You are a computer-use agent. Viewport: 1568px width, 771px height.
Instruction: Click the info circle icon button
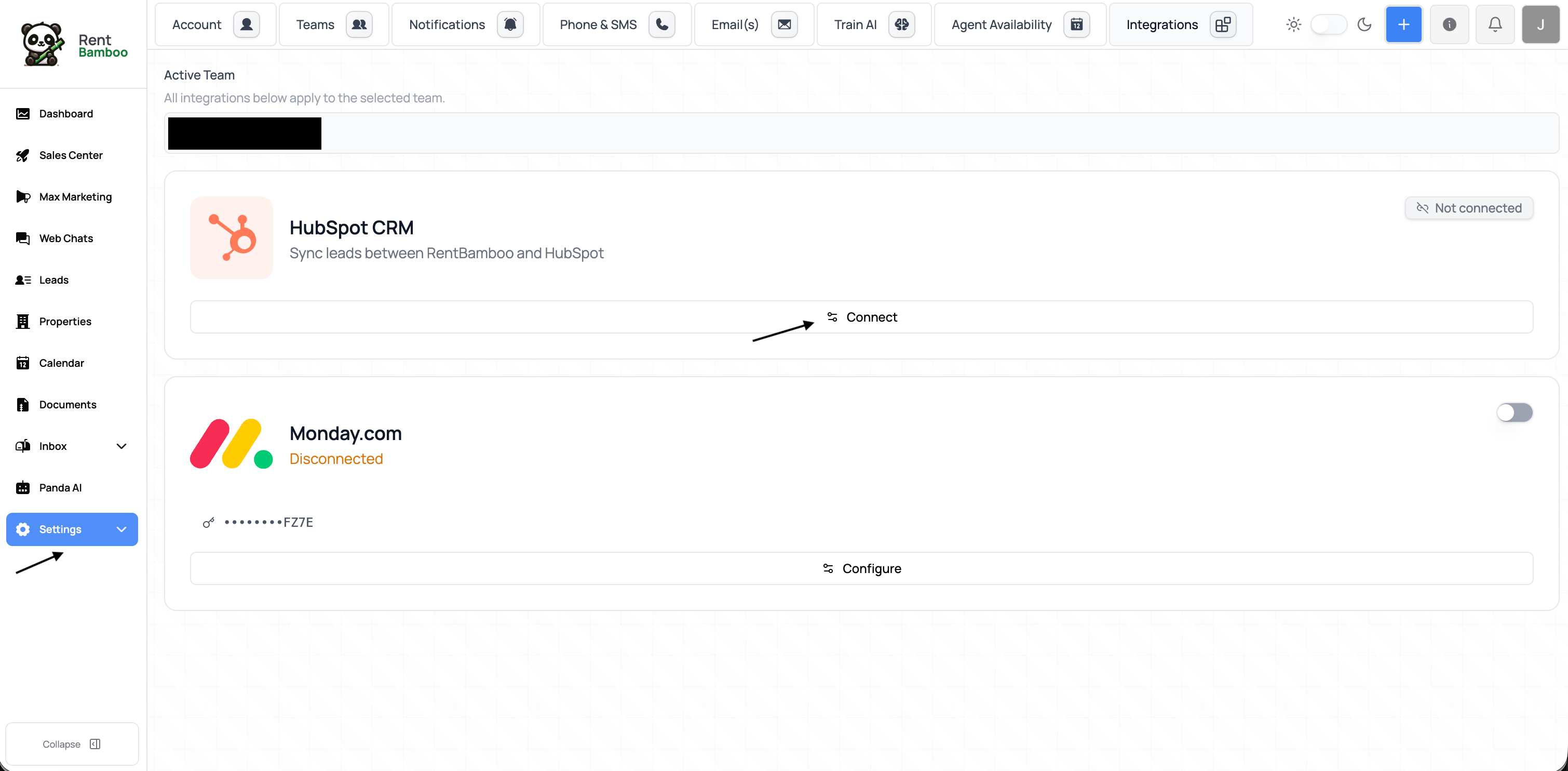click(1449, 24)
